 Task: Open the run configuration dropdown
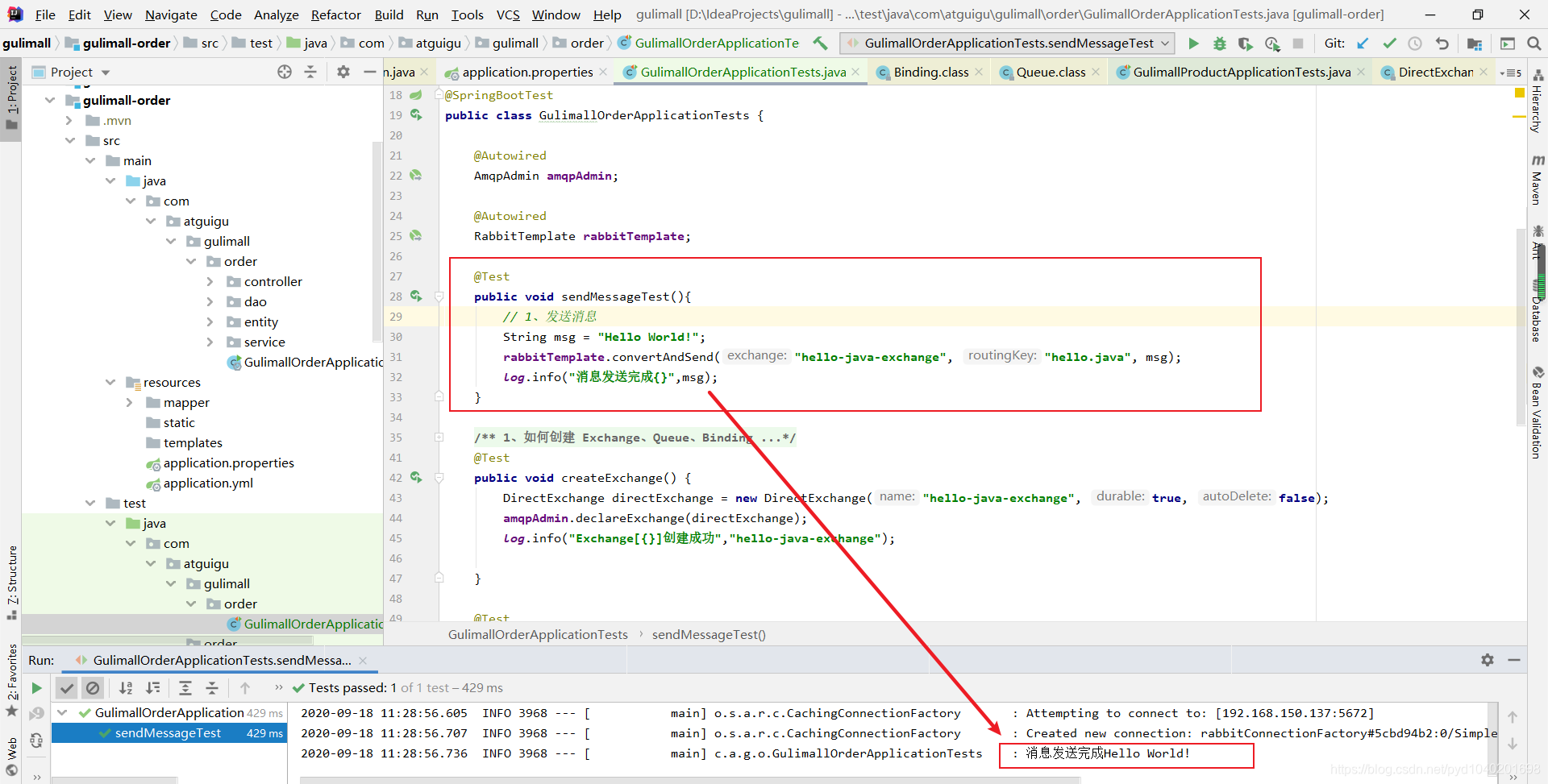(1006, 44)
